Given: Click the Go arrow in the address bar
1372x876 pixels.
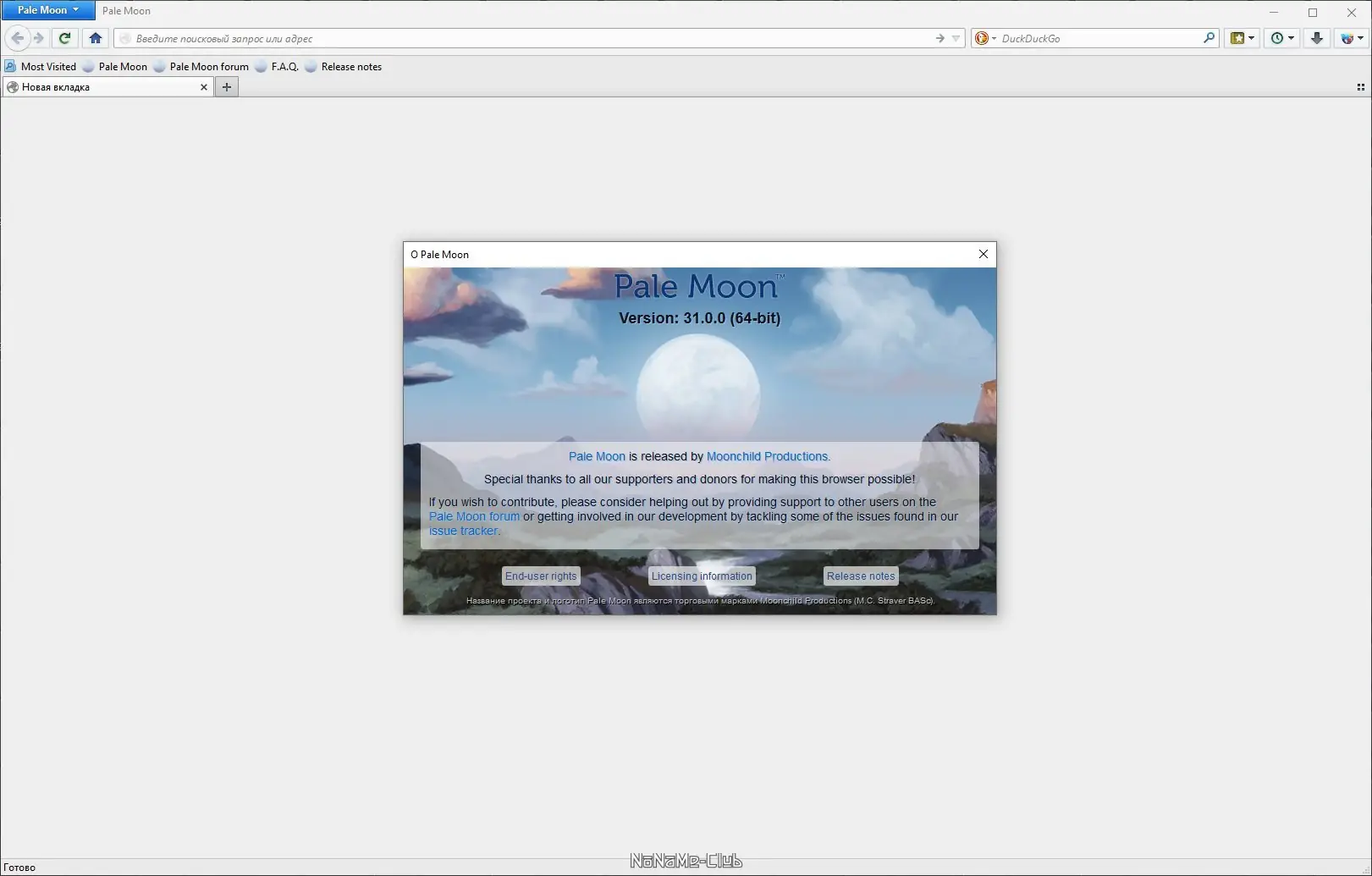Looking at the screenshot, I should coord(939,38).
